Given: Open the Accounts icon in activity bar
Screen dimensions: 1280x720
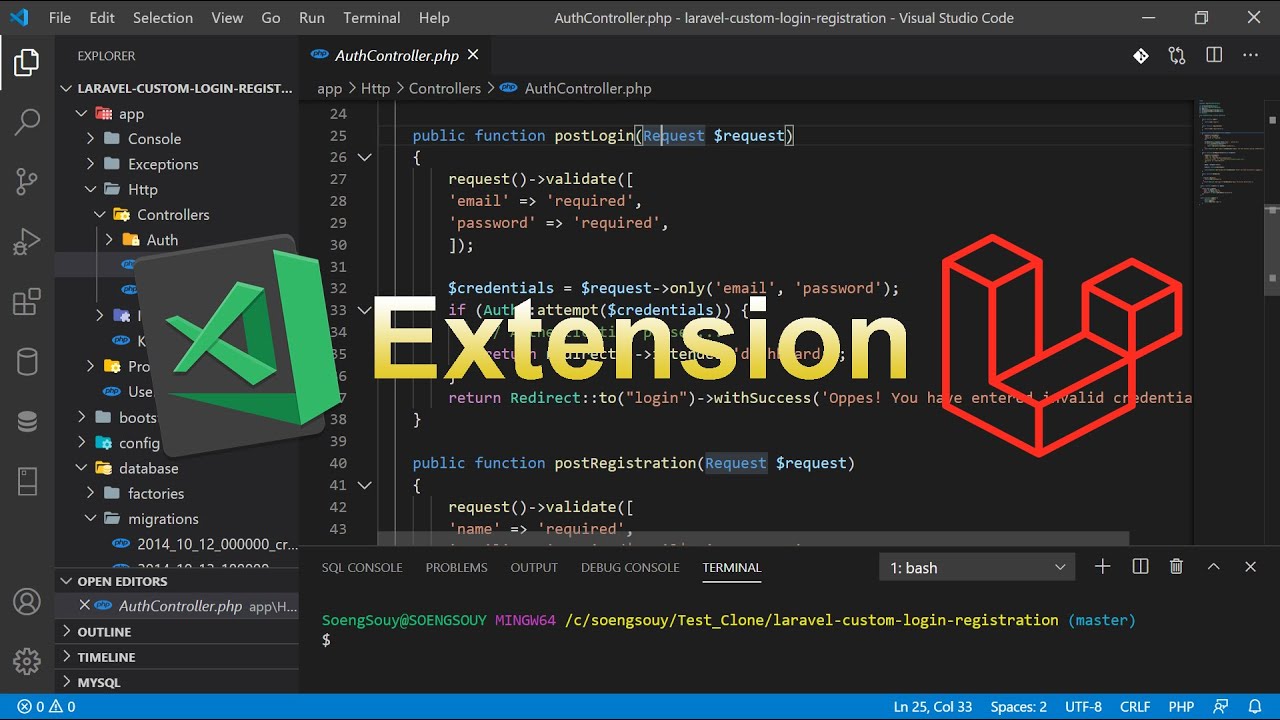Looking at the screenshot, I should (x=27, y=602).
